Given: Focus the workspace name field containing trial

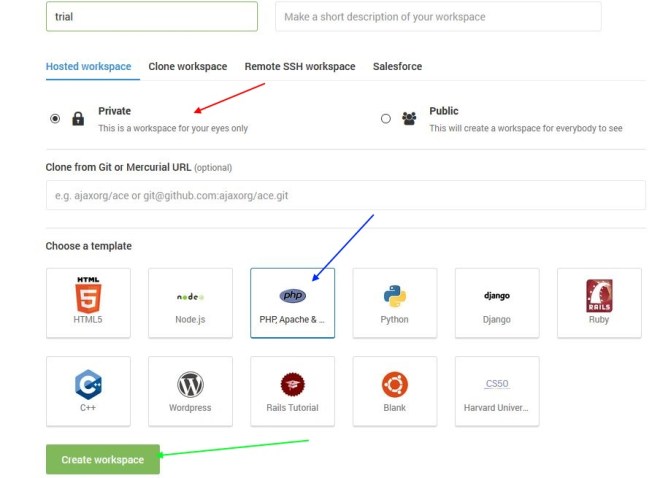Looking at the screenshot, I should coord(152,16).
